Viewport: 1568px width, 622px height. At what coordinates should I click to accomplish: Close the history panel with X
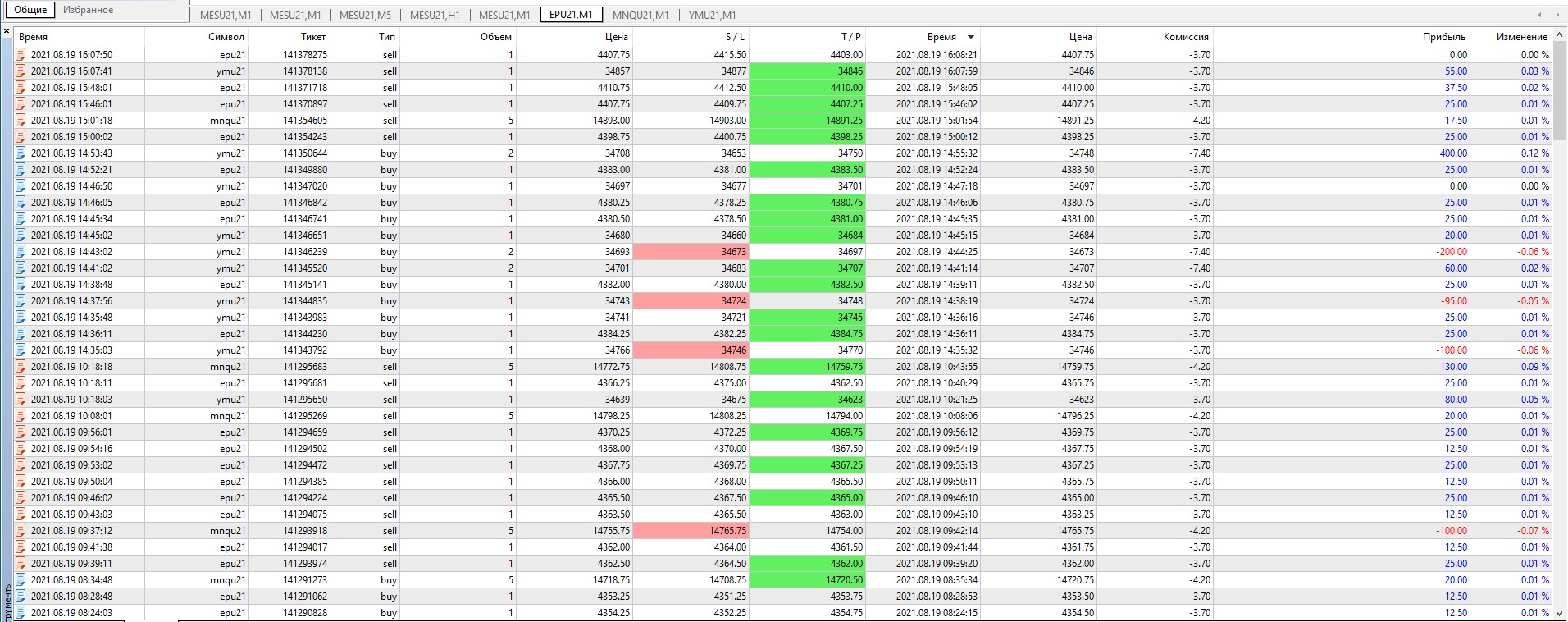point(6,32)
